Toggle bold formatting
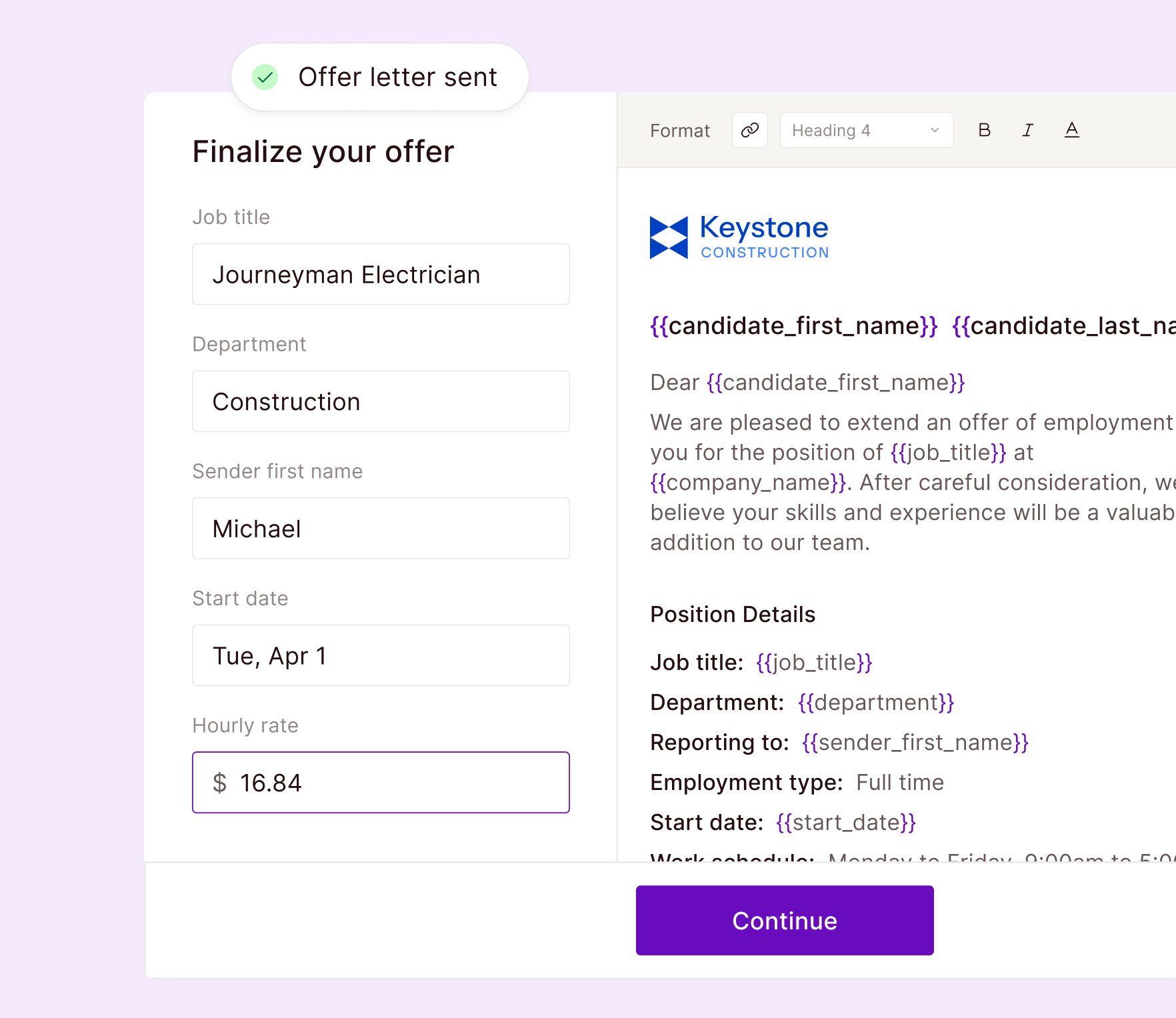Viewport: 1176px width, 1018px height. coord(985,130)
